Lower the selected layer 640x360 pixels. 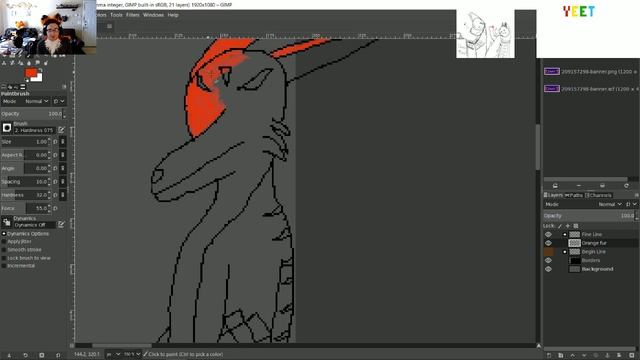pos(584,356)
